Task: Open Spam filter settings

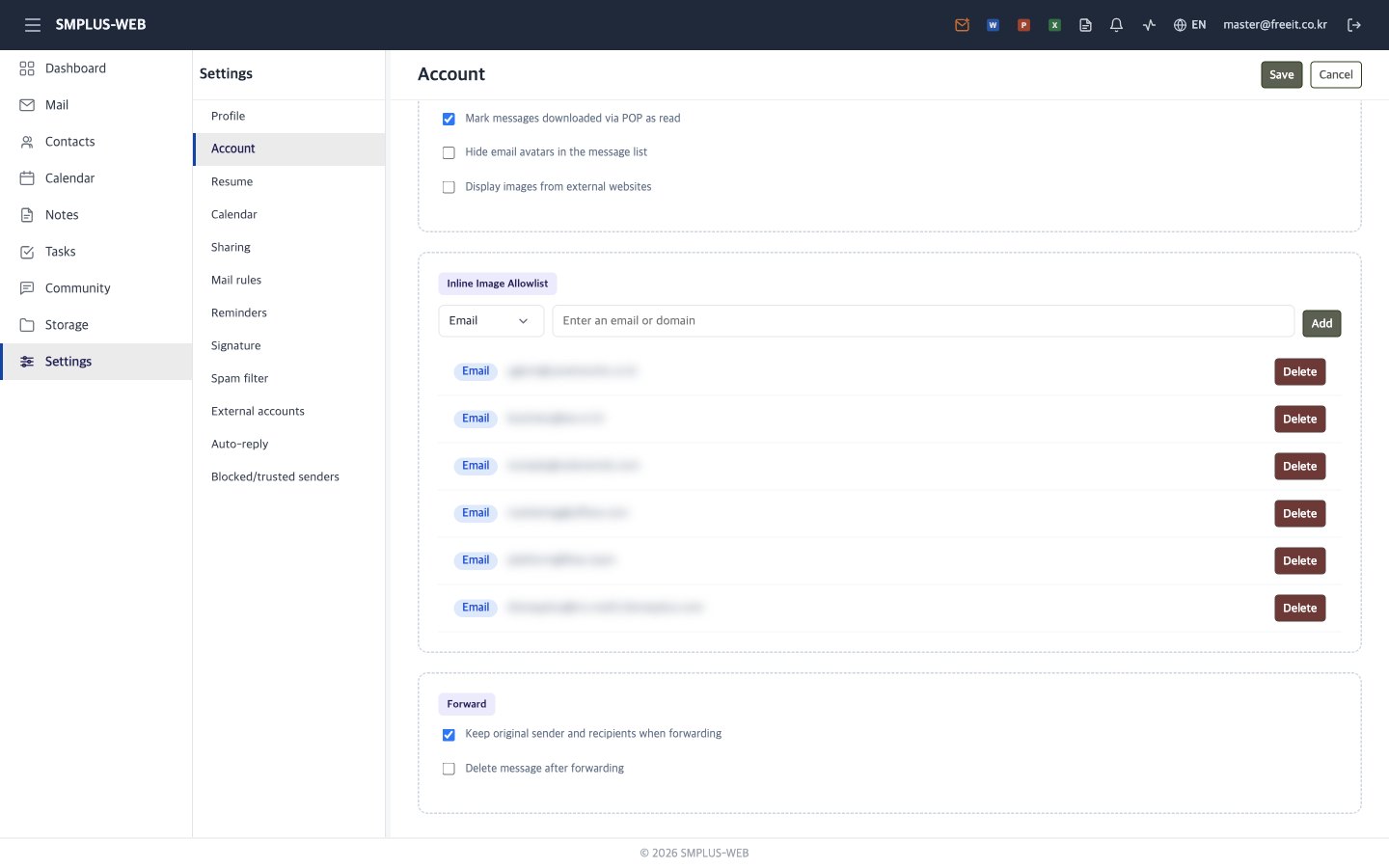Action: click(289, 378)
